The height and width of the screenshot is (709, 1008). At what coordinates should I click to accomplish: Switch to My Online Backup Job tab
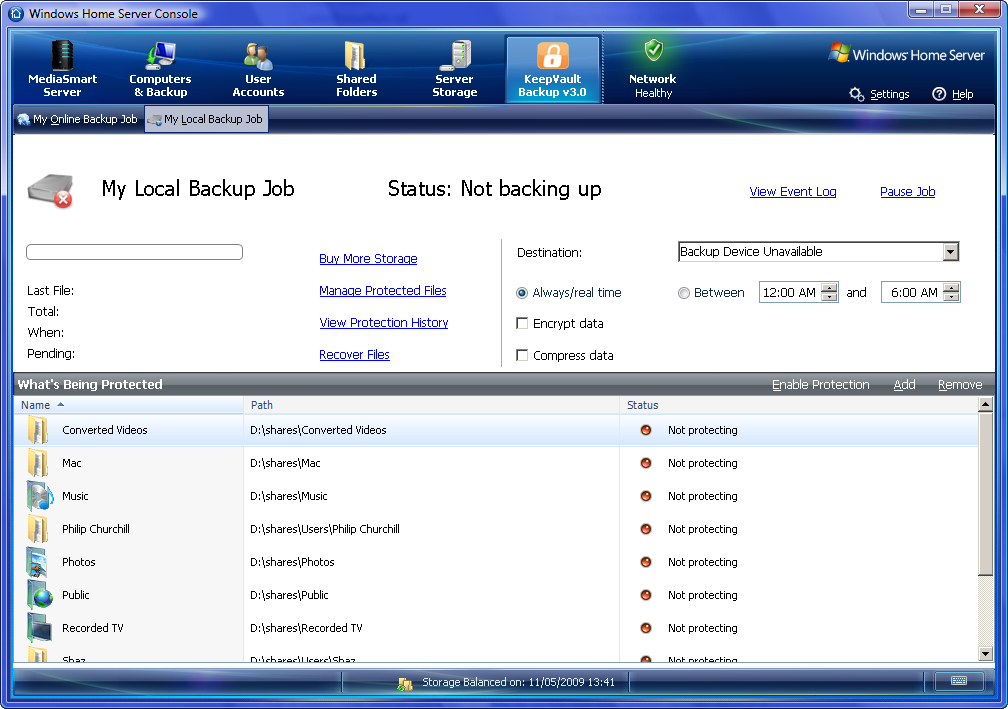click(78, 119)
